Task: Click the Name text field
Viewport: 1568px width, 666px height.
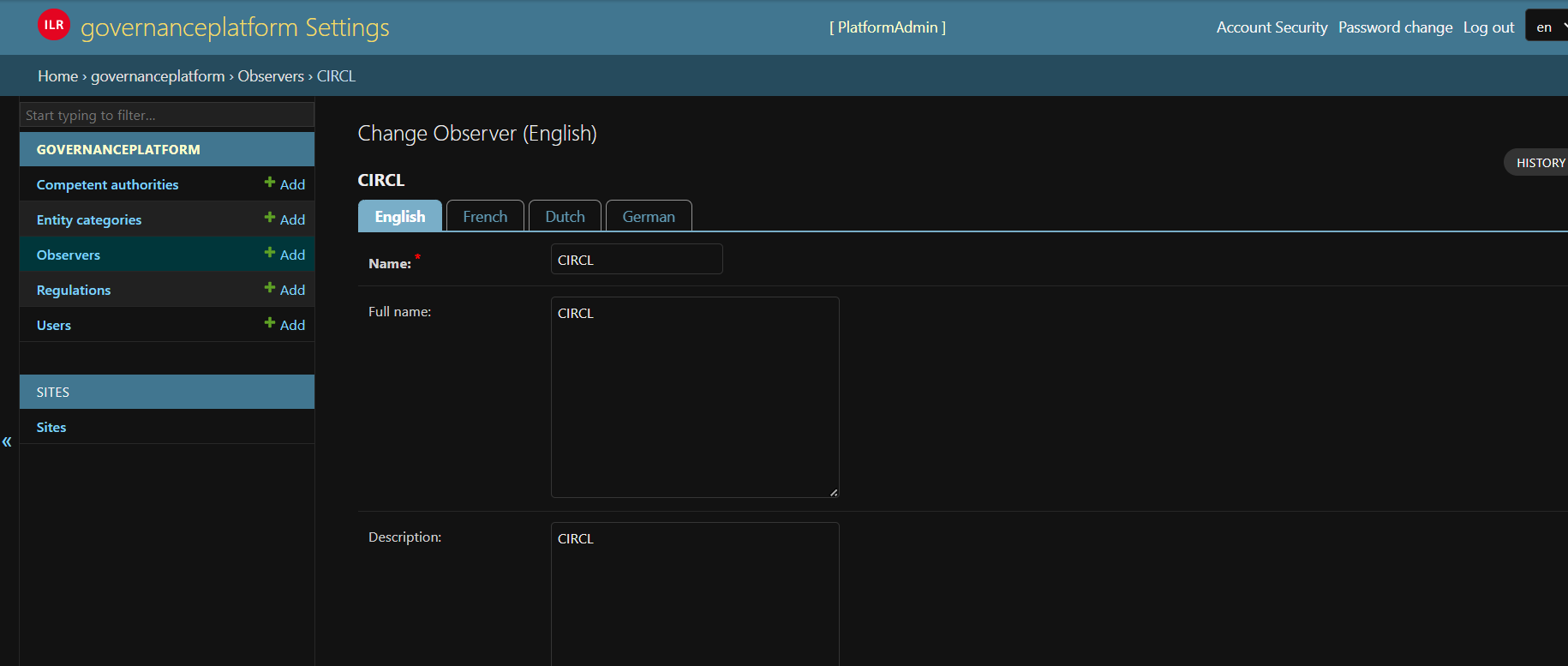Action: pos(637,259)
